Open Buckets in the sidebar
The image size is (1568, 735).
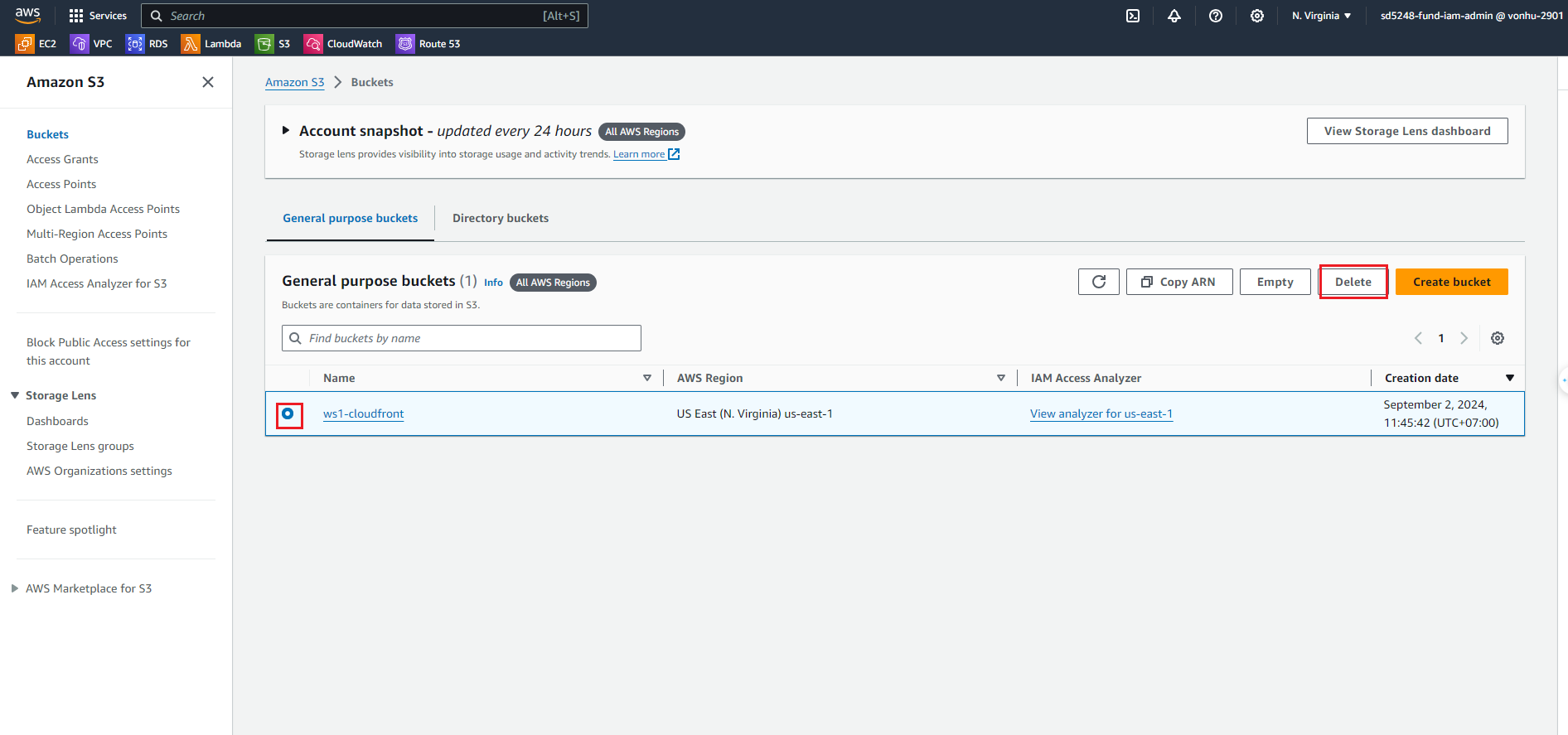click(x=47, y=134)
